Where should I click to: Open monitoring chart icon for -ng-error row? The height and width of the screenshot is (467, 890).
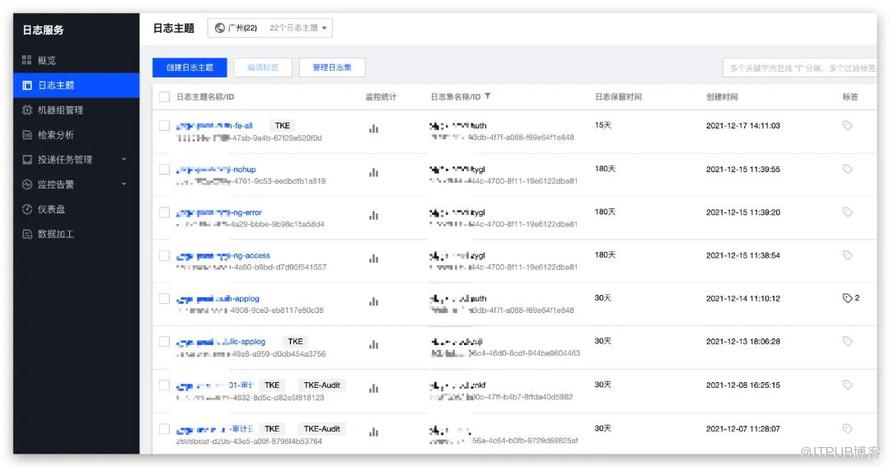[373, 215]
